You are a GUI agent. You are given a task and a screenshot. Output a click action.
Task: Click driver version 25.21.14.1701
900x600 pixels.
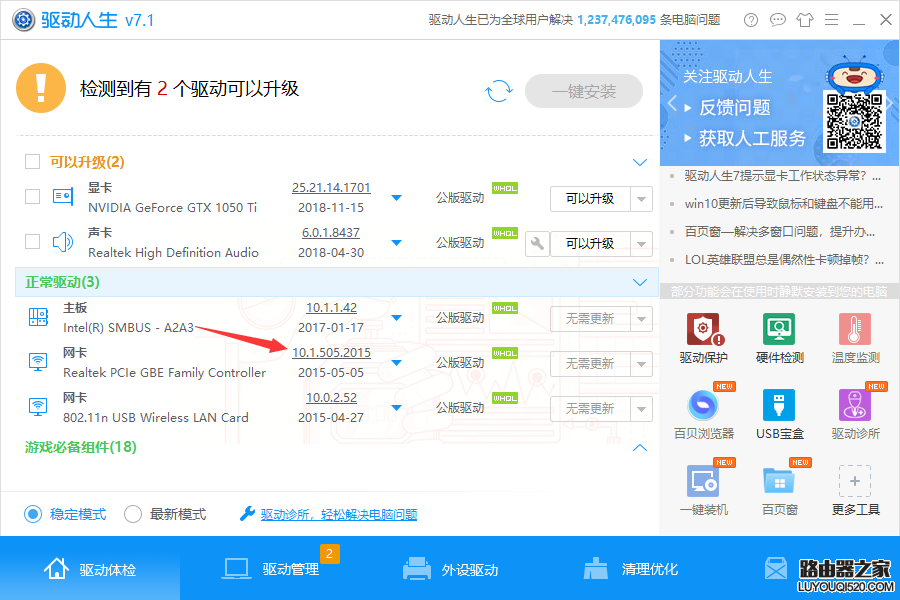pos(331,188)
